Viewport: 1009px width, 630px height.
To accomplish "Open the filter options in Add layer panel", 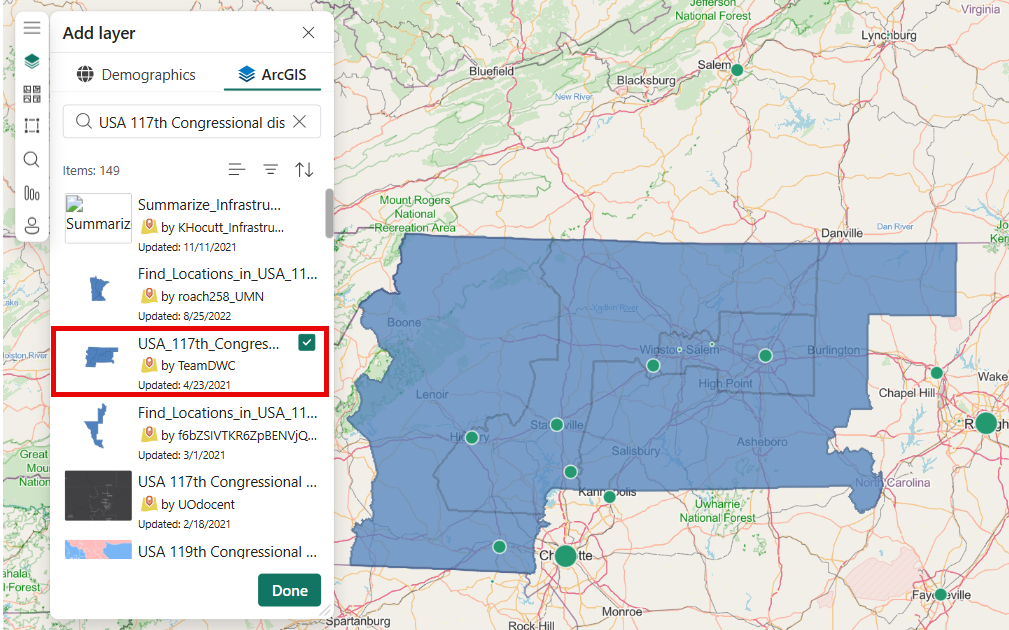I will coord(270,169).
